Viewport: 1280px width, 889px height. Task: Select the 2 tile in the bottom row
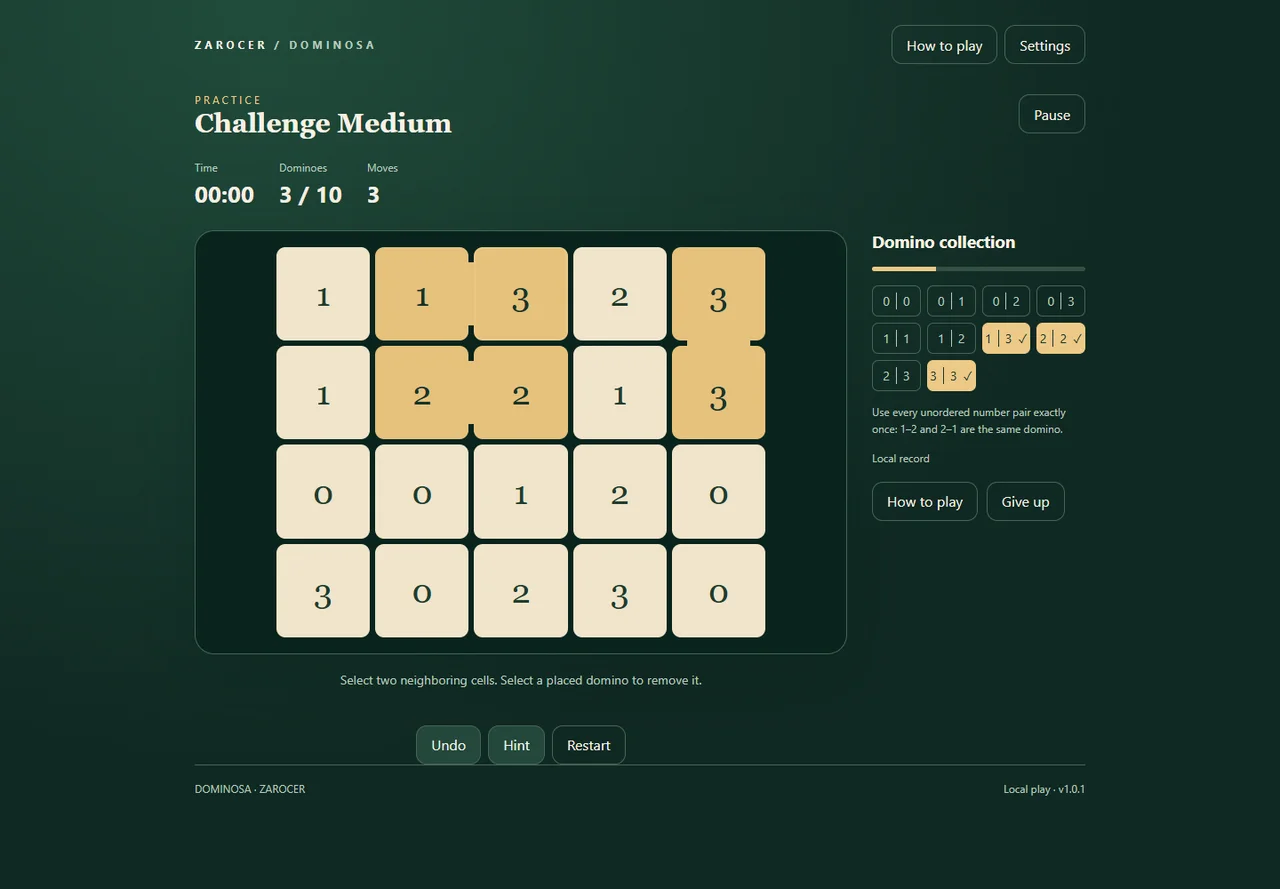[x=521, y=591]
